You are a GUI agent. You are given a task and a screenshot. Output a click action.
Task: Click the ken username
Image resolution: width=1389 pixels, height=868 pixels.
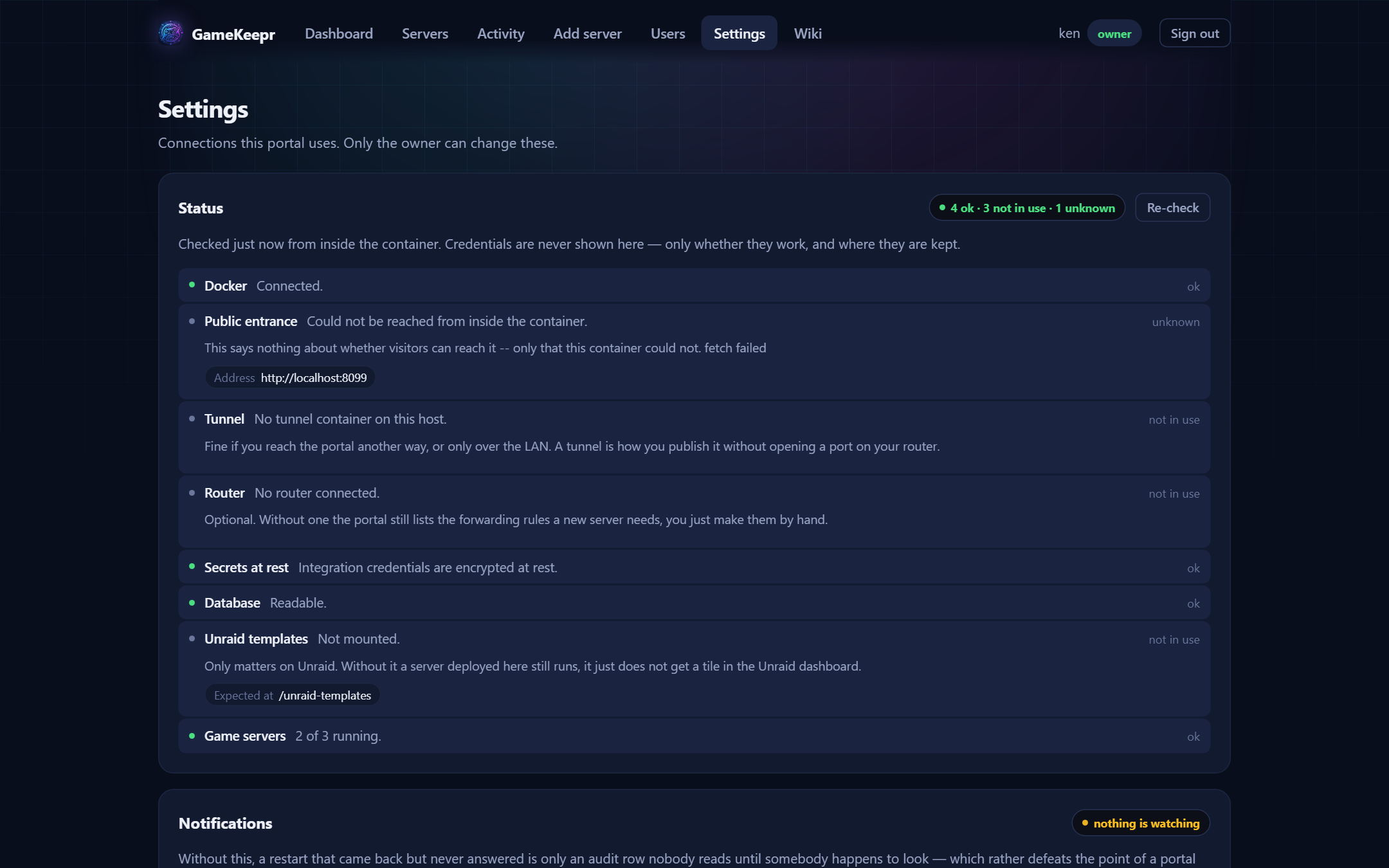point(1069,33)
